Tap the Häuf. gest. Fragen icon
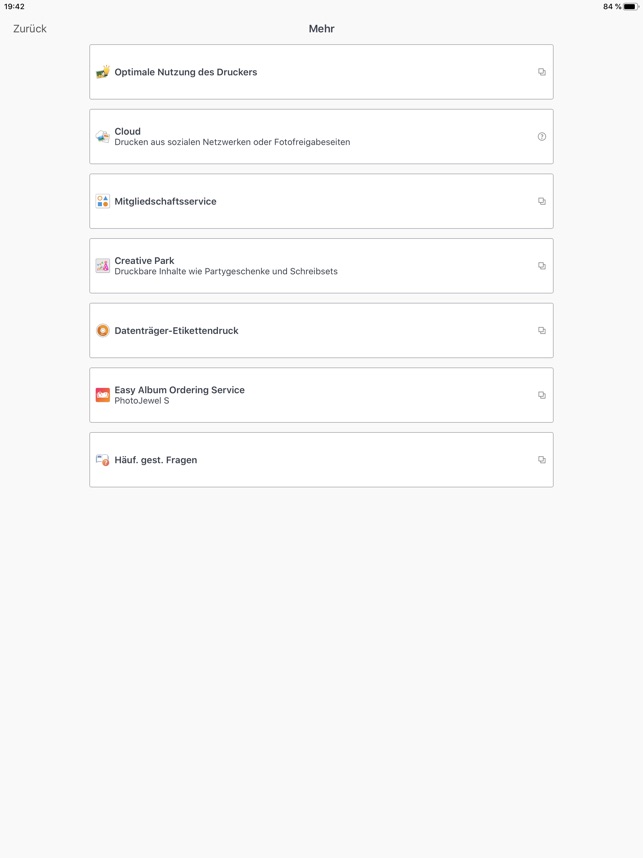Viewport: 643px width, 858px height. point(103,460)
